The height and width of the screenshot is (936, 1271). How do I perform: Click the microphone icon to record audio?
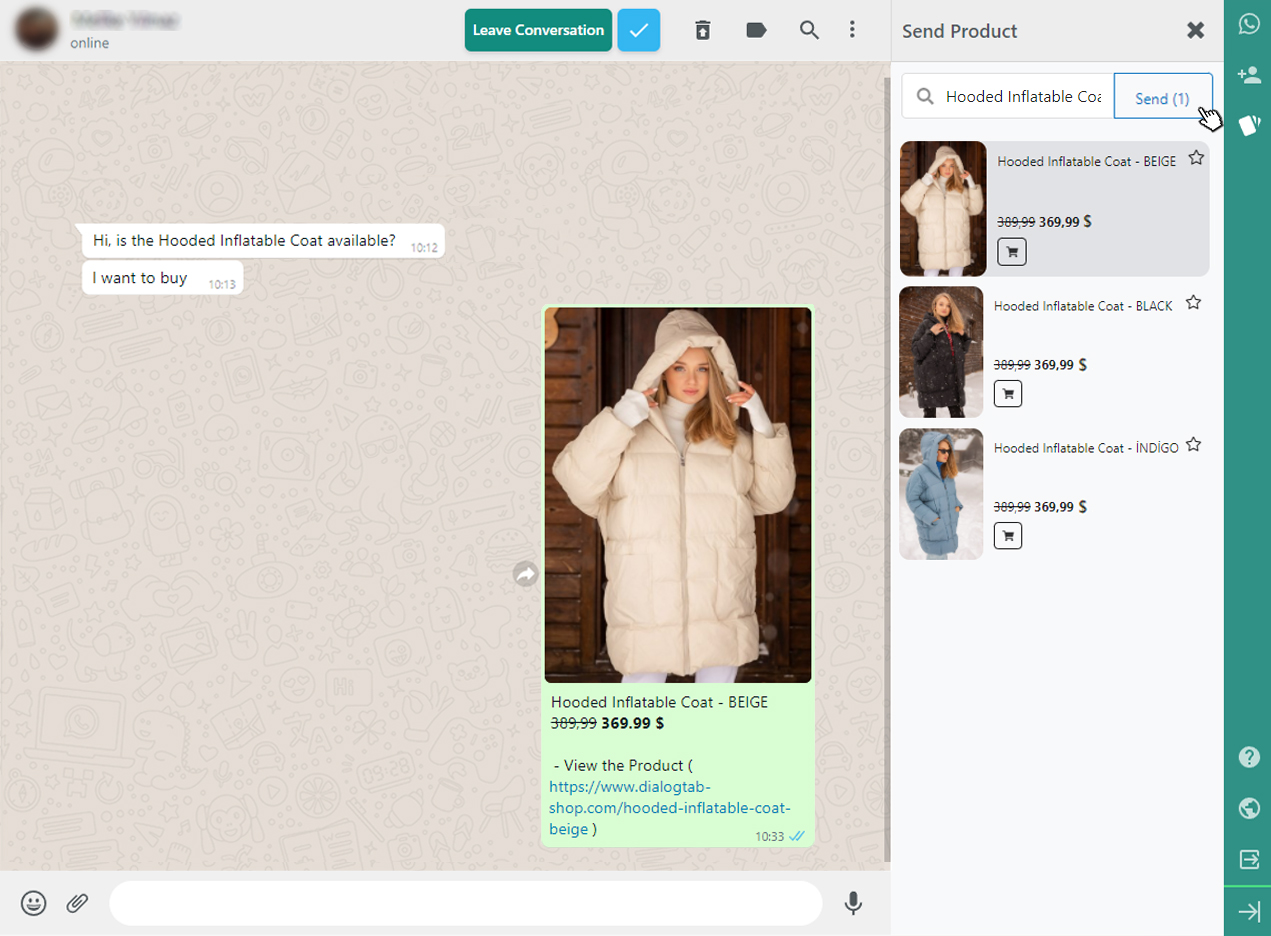pyautogui.click(x=853, y=903)
